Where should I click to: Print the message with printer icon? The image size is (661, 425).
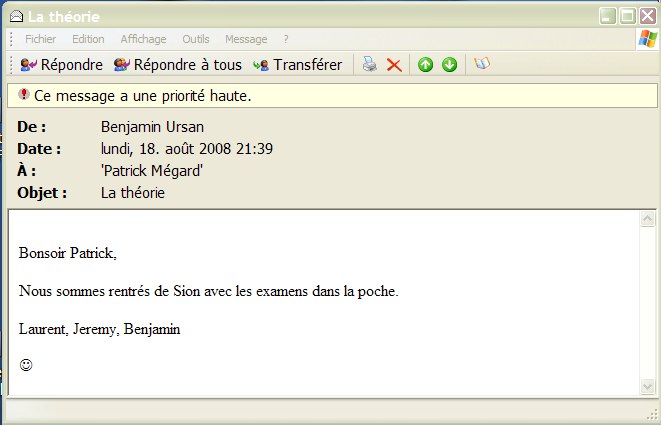coord(370,64)
